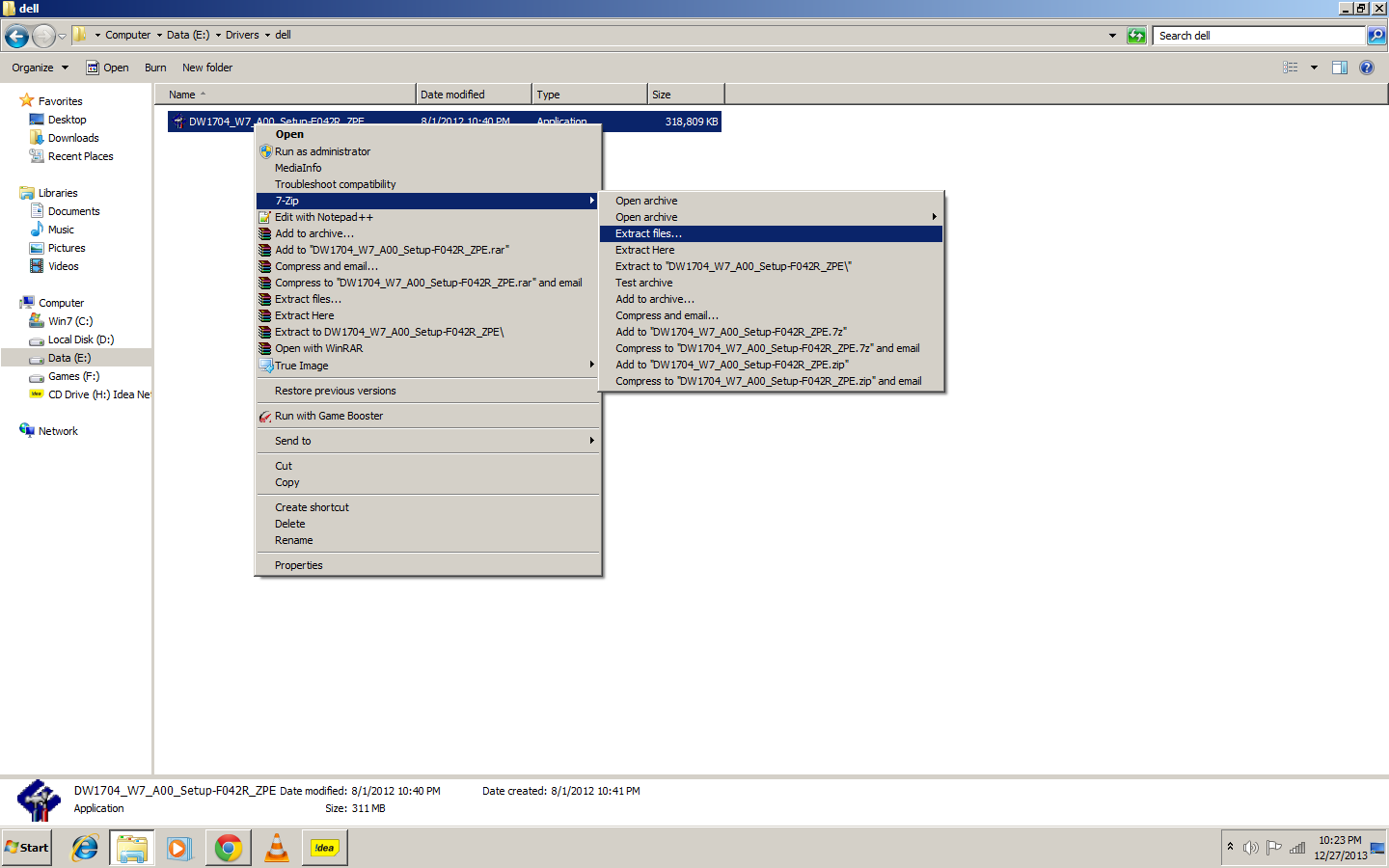This screenshot has height=868, width=1389.
Task: Click the Search dell input field
Action: (1259, 36)
